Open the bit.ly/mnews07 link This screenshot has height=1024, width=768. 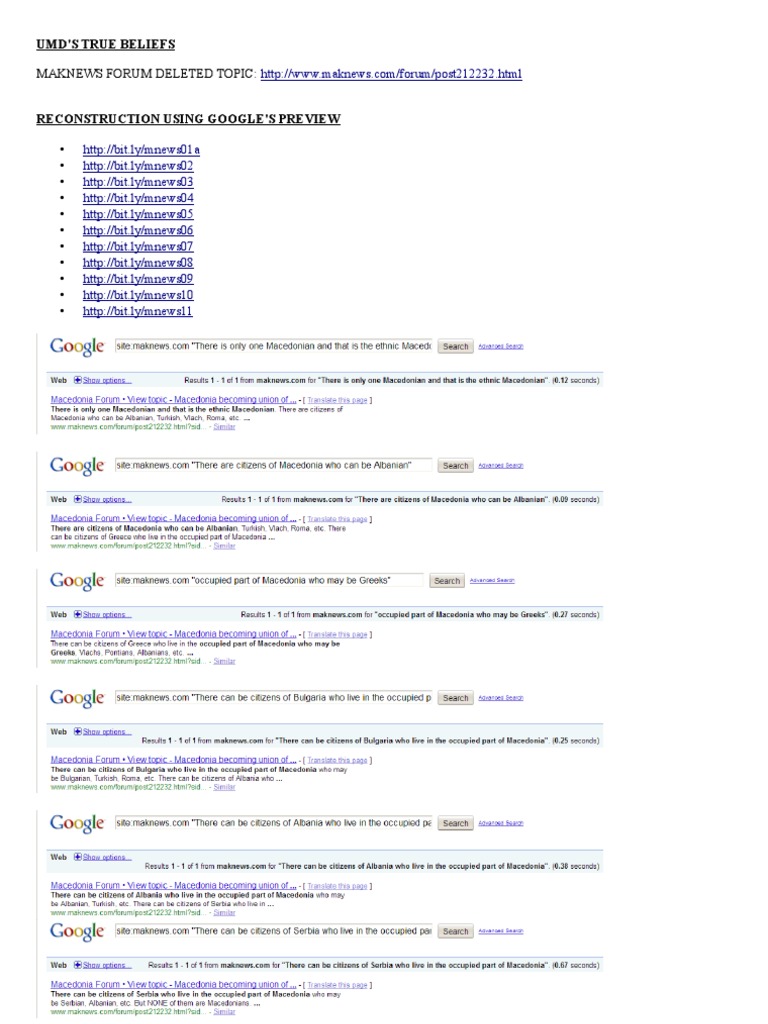pyautogui.click(x=138, y=246)
